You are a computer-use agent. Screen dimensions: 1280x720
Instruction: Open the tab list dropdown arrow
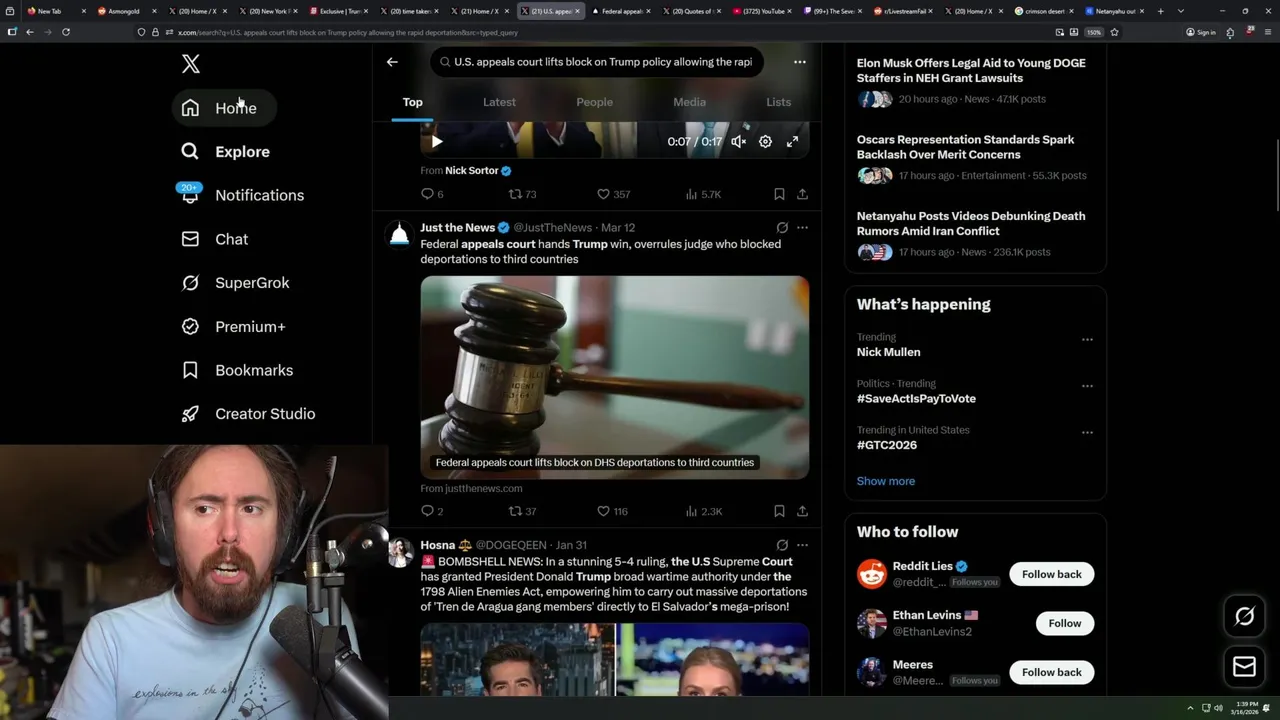1181,11
